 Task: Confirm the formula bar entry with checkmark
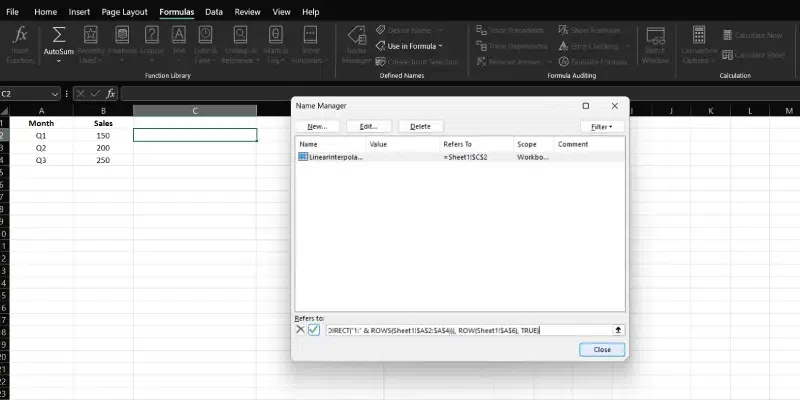coord(95,94)
